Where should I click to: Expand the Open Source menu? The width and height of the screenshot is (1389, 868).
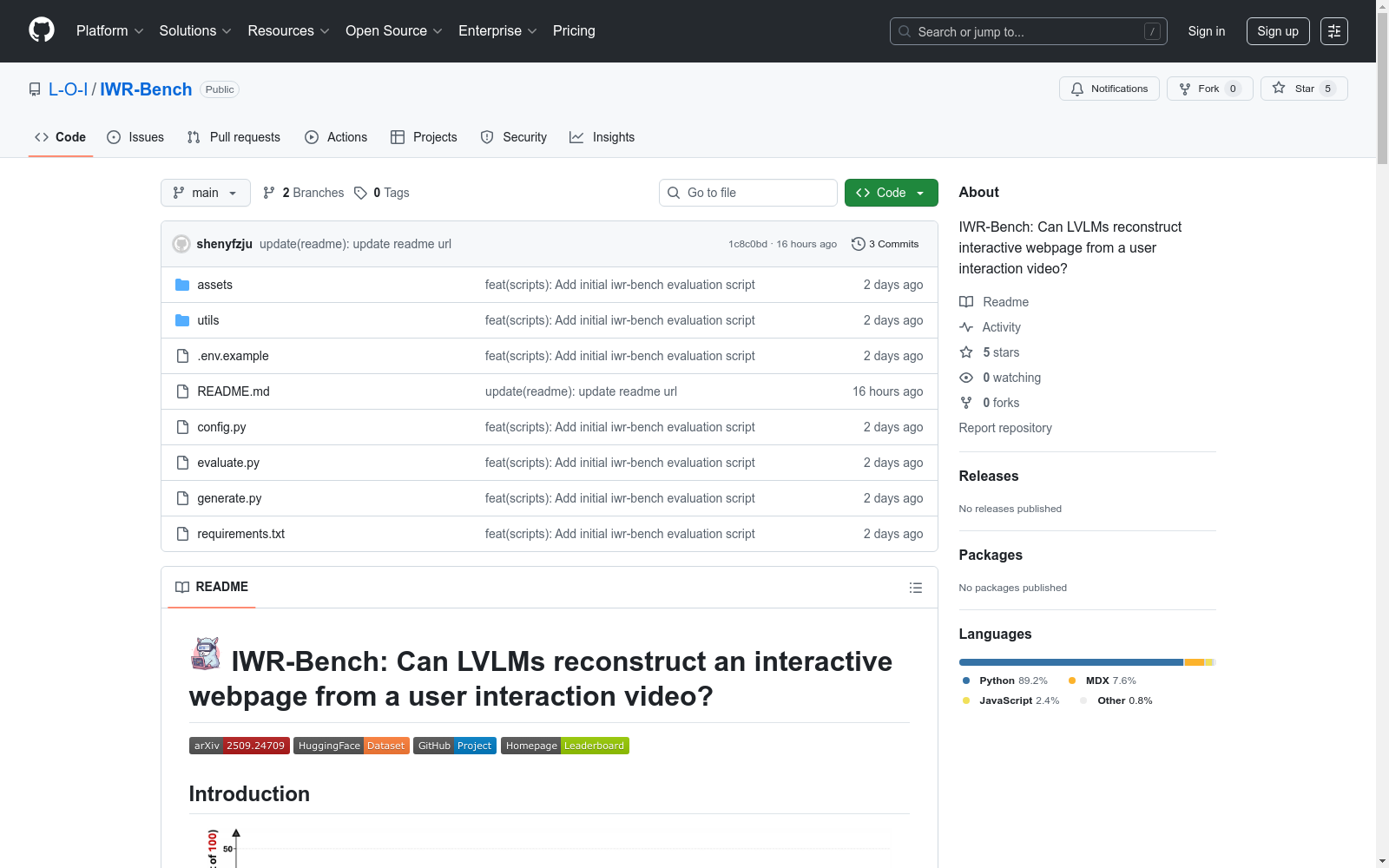394,30
